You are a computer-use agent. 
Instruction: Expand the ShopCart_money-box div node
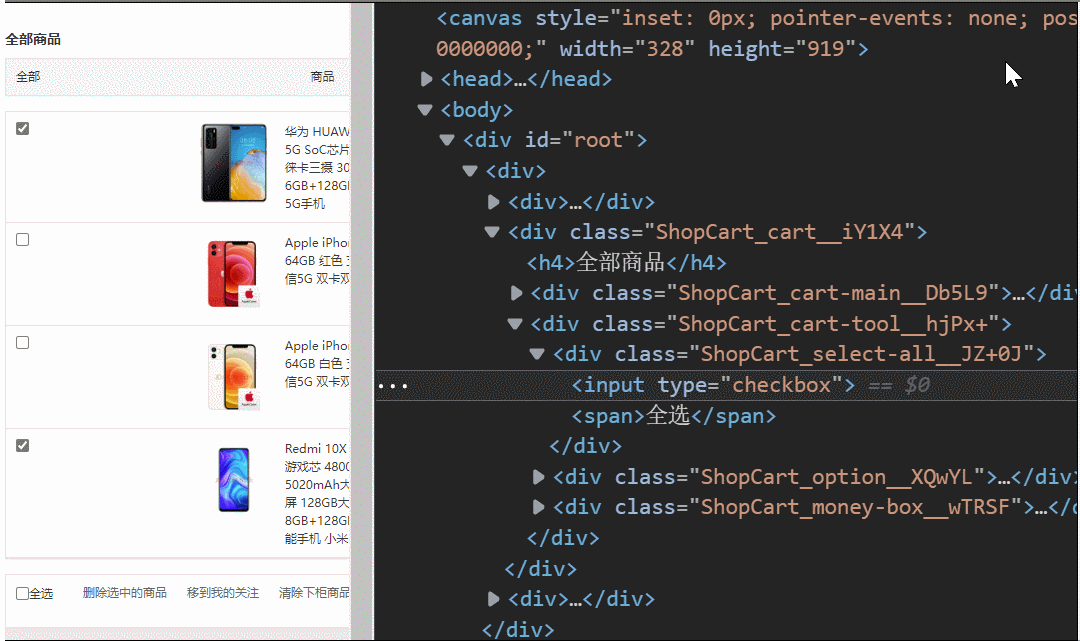pyautogui.click(x=538, y=507)
